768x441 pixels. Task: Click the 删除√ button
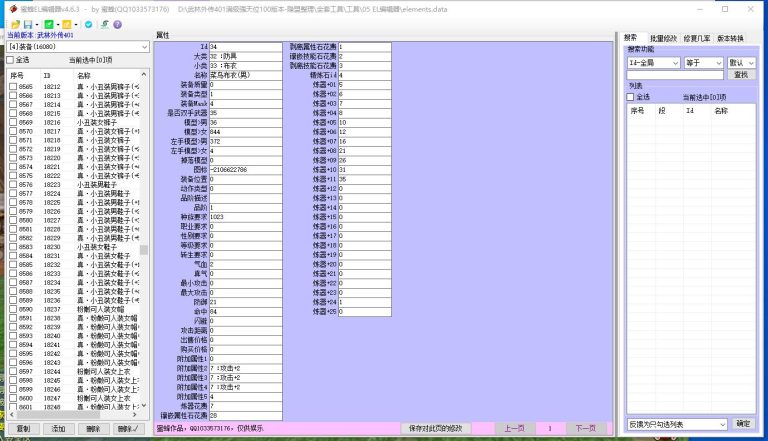coord(128,429)
